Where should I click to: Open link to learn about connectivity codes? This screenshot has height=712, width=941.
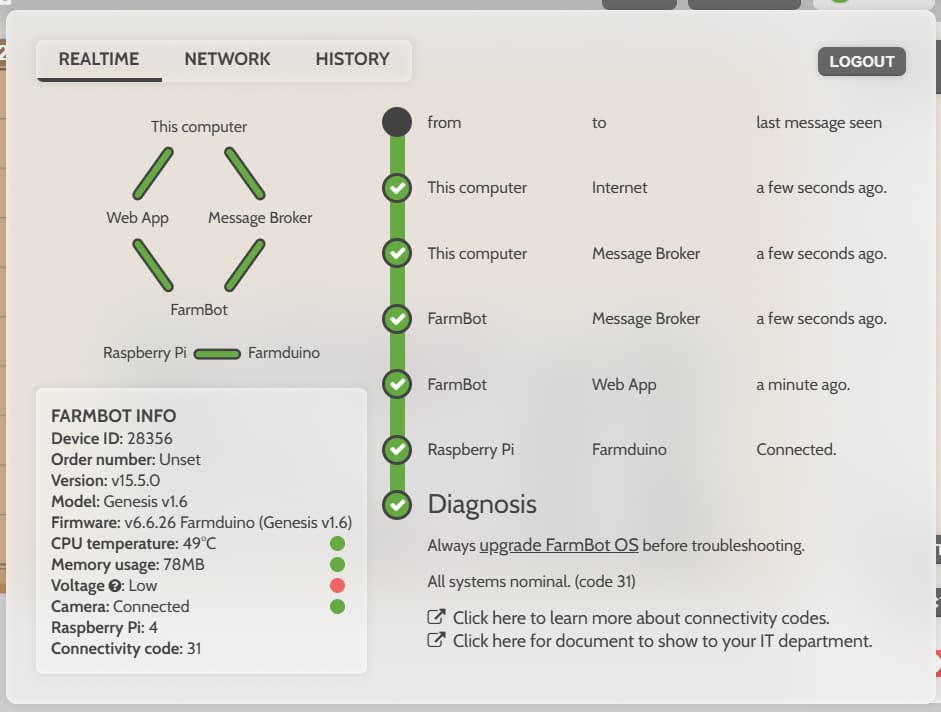[x=641, y=618]
